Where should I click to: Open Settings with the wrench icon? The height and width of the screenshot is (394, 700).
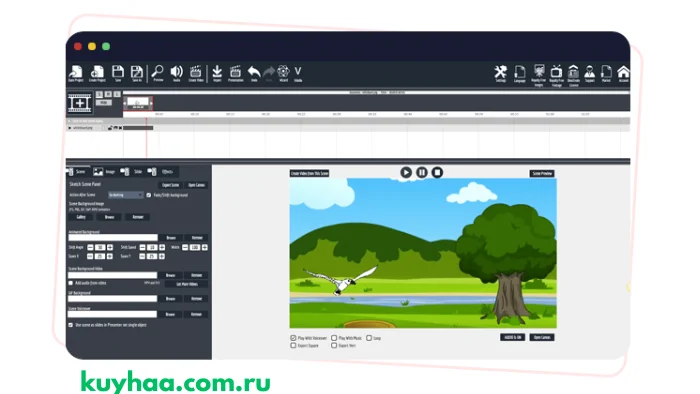click(500, 74)
